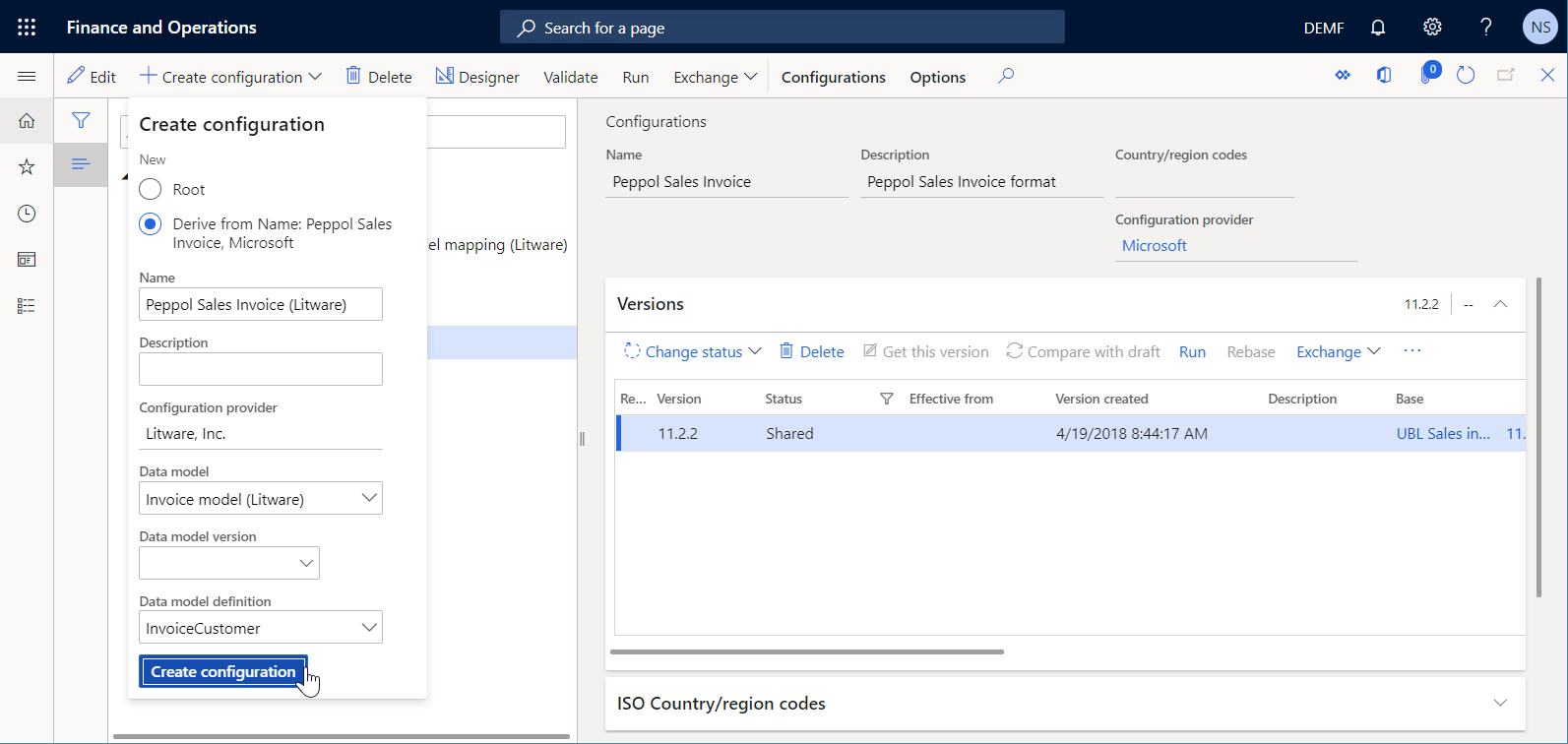Select the Root radio option
1568x744 pixels.
pos(151,189)
